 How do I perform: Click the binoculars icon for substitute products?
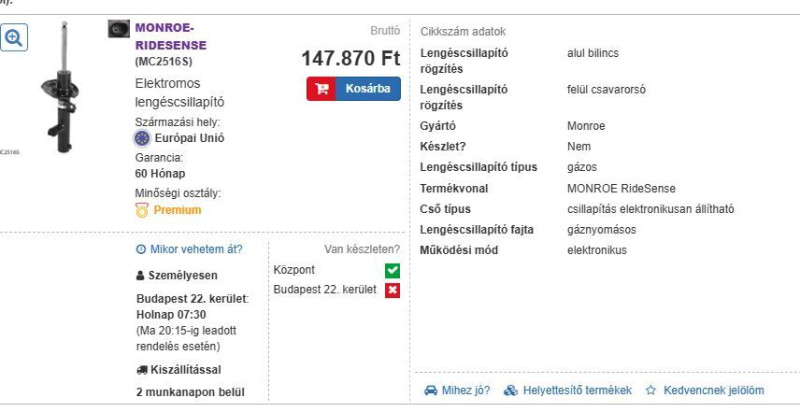[511, 391]
